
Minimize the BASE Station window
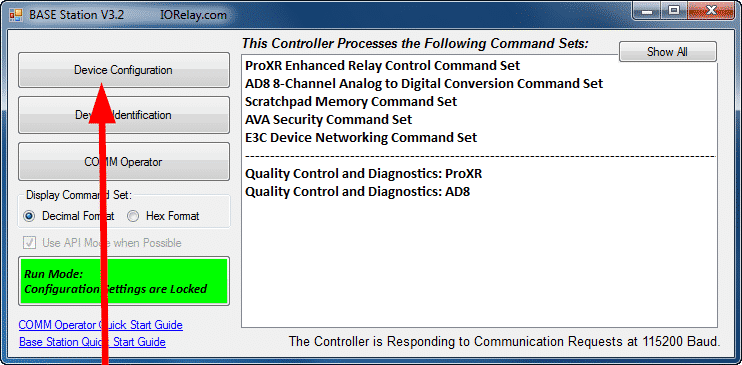[646, 11]
